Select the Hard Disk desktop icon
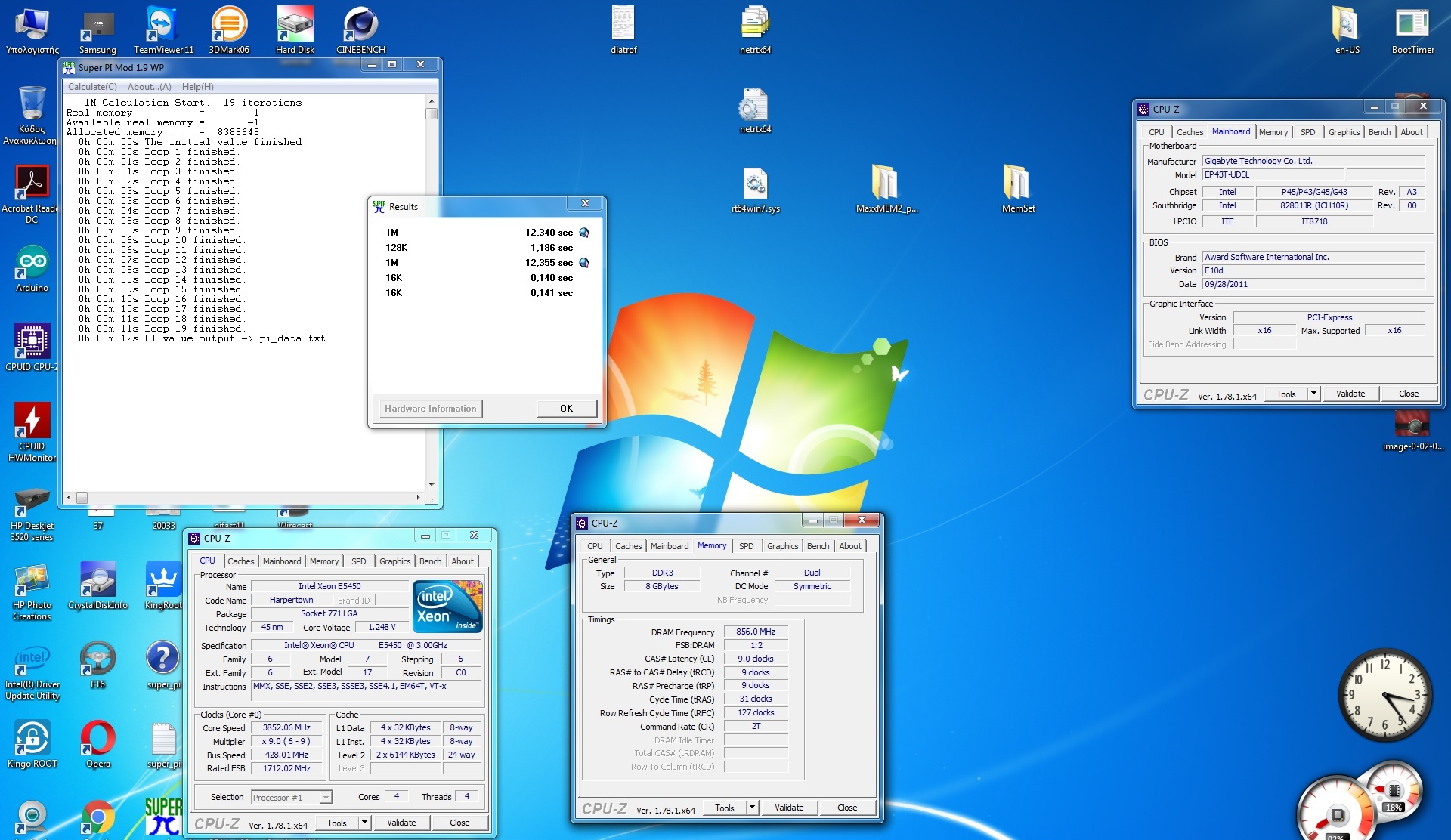The height and width of the screenshot is (840, 1451). coord(295,30)
